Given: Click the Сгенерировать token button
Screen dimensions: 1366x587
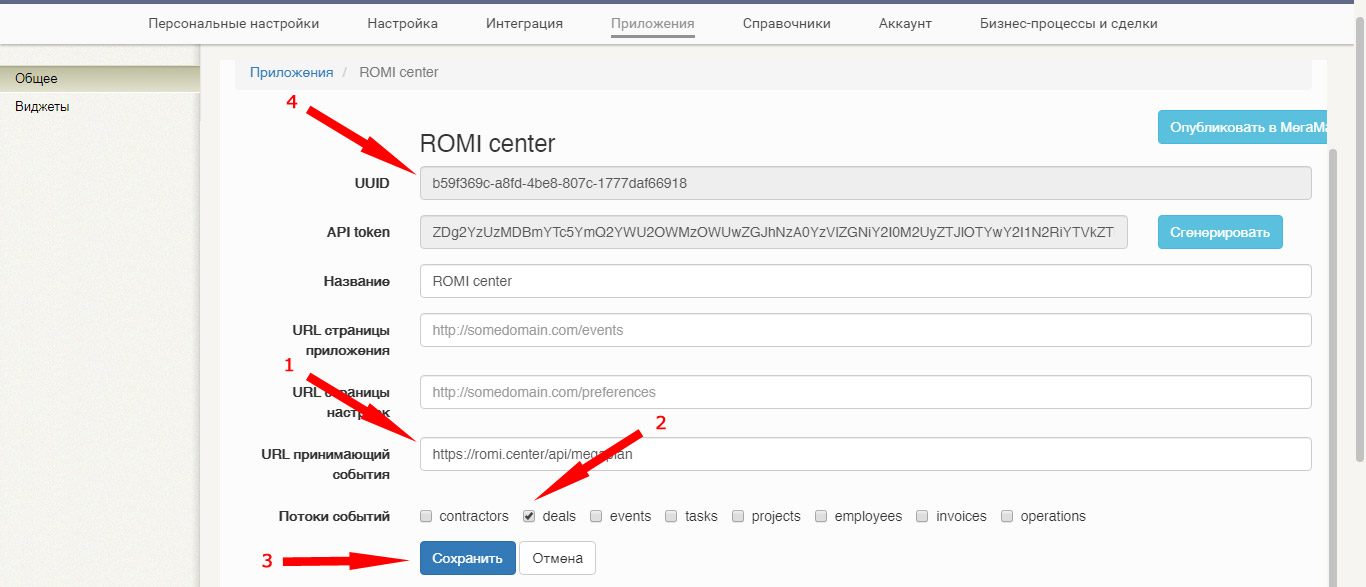Looking at the screenshot, I should [x=1220, y=232].
